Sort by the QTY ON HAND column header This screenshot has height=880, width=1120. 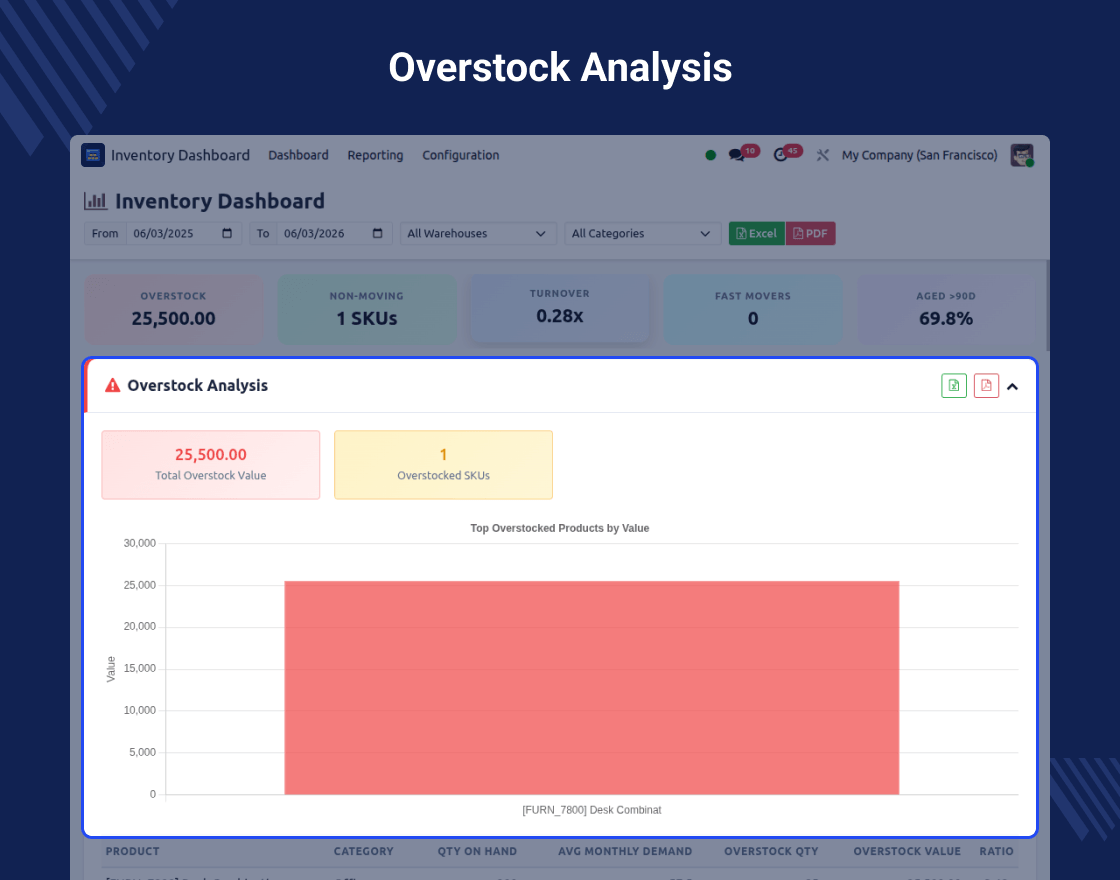477,851
